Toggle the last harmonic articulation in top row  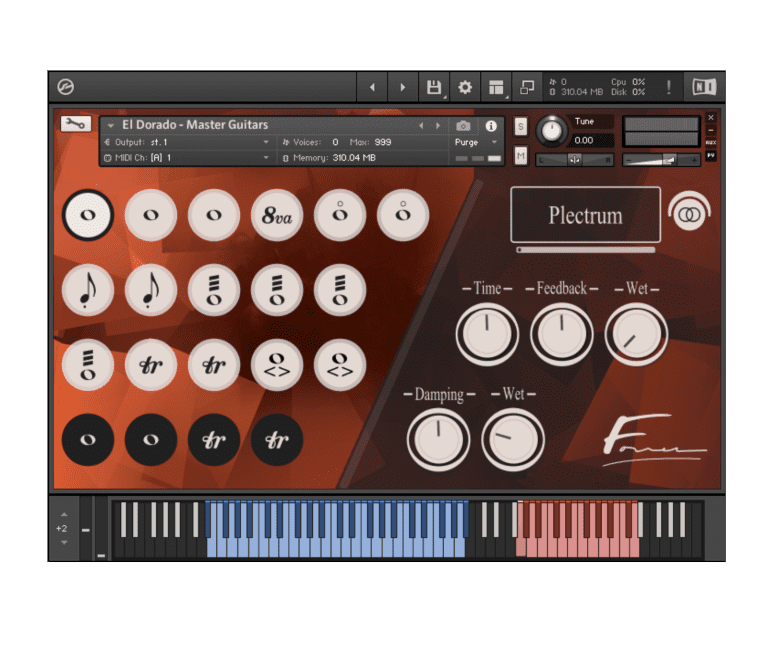coord(403,215)
